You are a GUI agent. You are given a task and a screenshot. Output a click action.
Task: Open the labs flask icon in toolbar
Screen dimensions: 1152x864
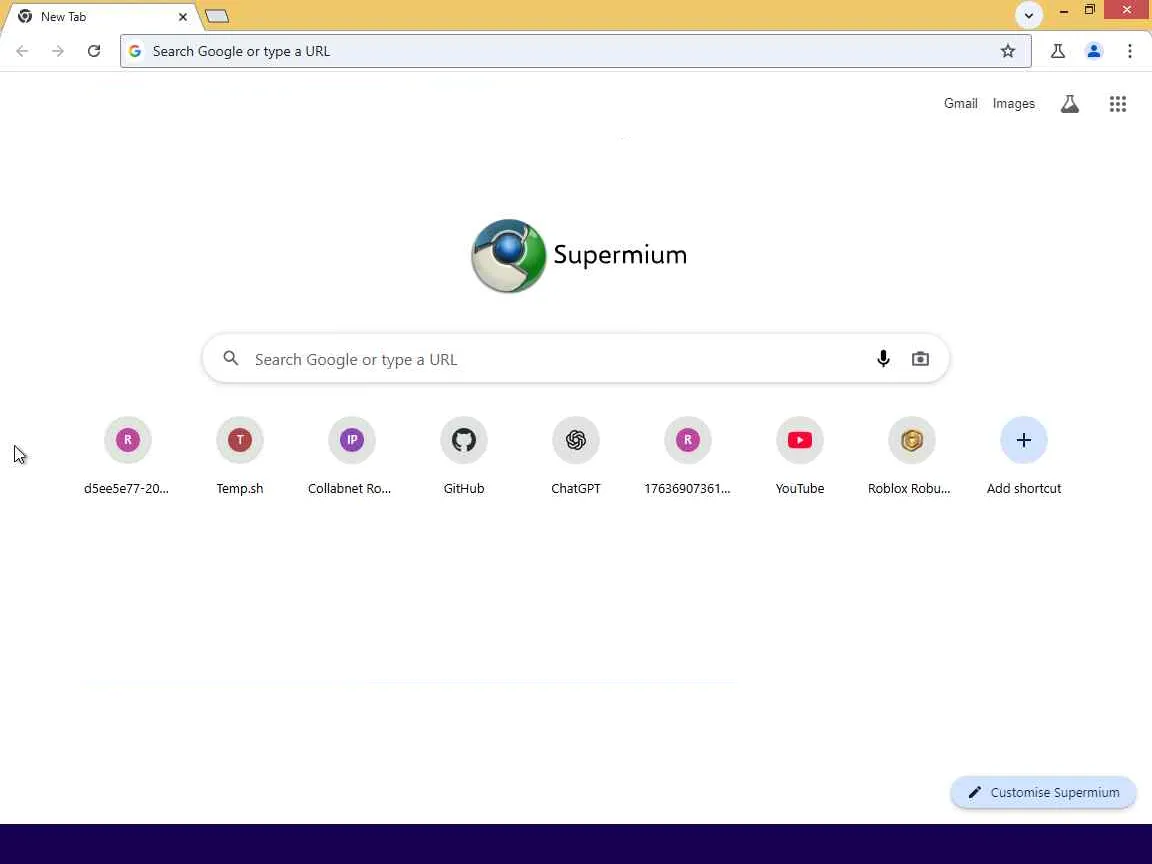1057,51
